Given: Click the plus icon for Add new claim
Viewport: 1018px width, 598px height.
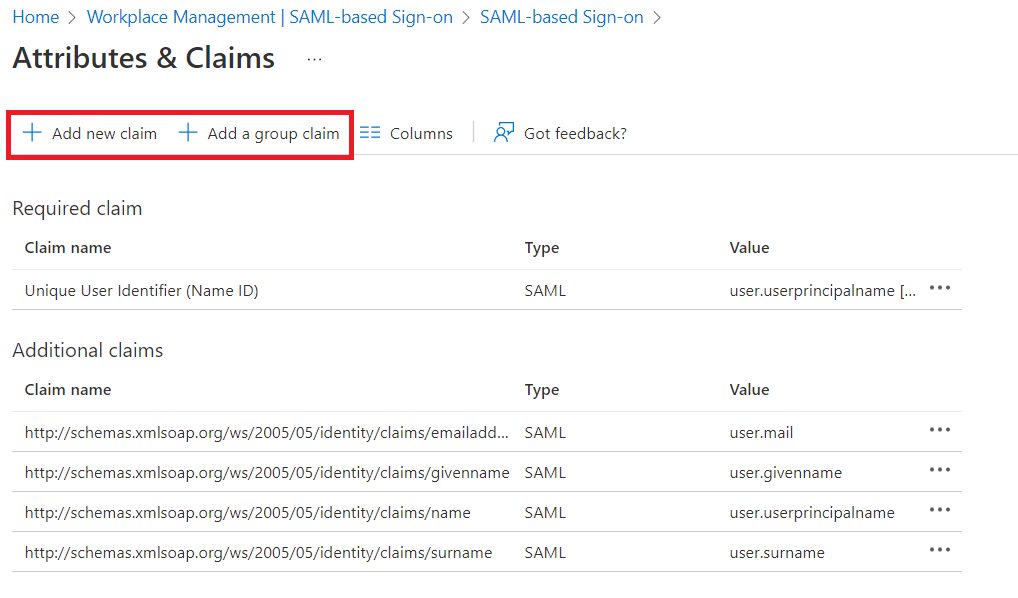Looking at the screenshot, I should point(32,133).
